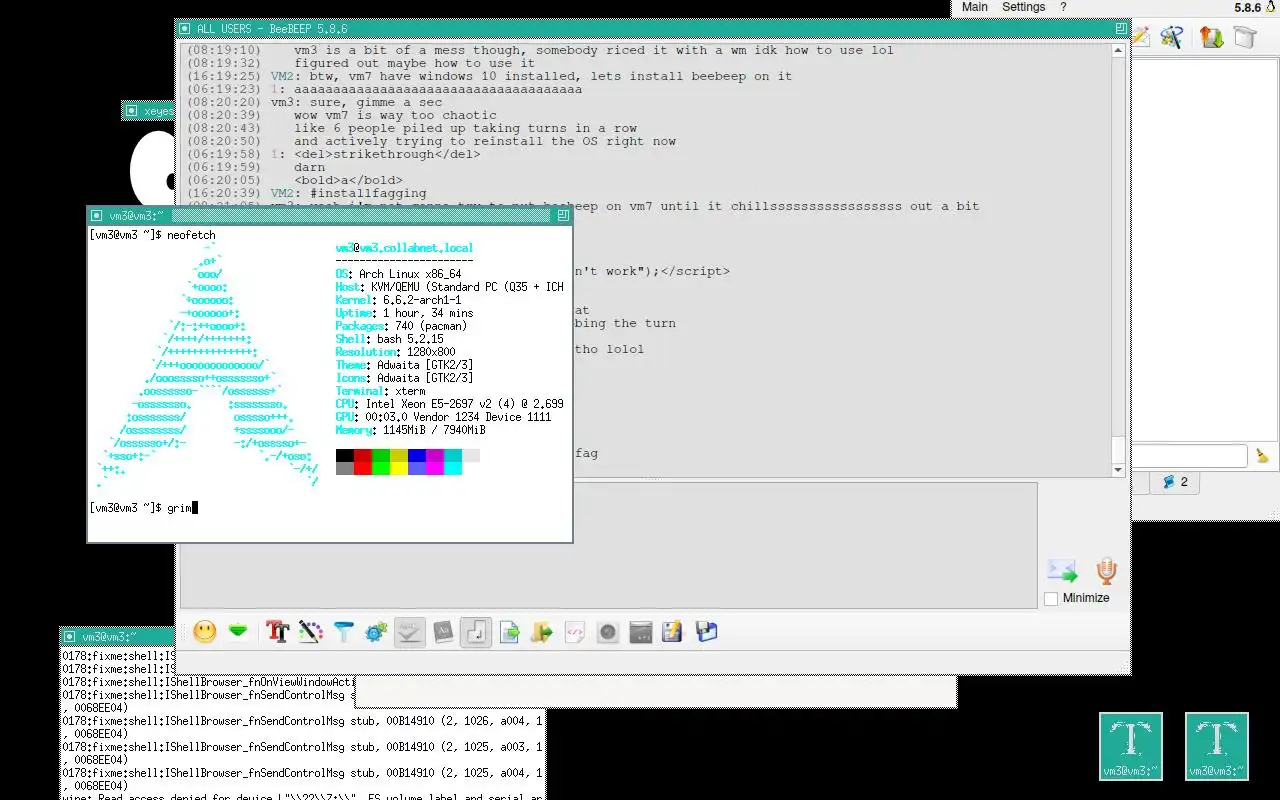The height and width of the screenshot is (800, 1280).
Task: Click the gray trash bin icon in main toolbar
Action: click(x=1244, y=38)
